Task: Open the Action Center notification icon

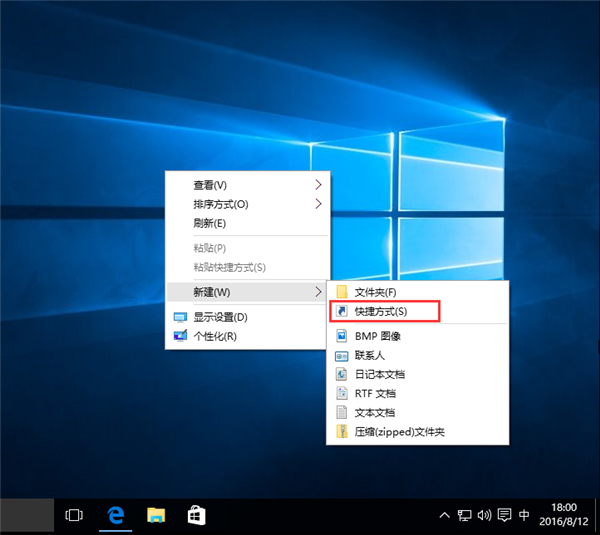Action: 504,515
